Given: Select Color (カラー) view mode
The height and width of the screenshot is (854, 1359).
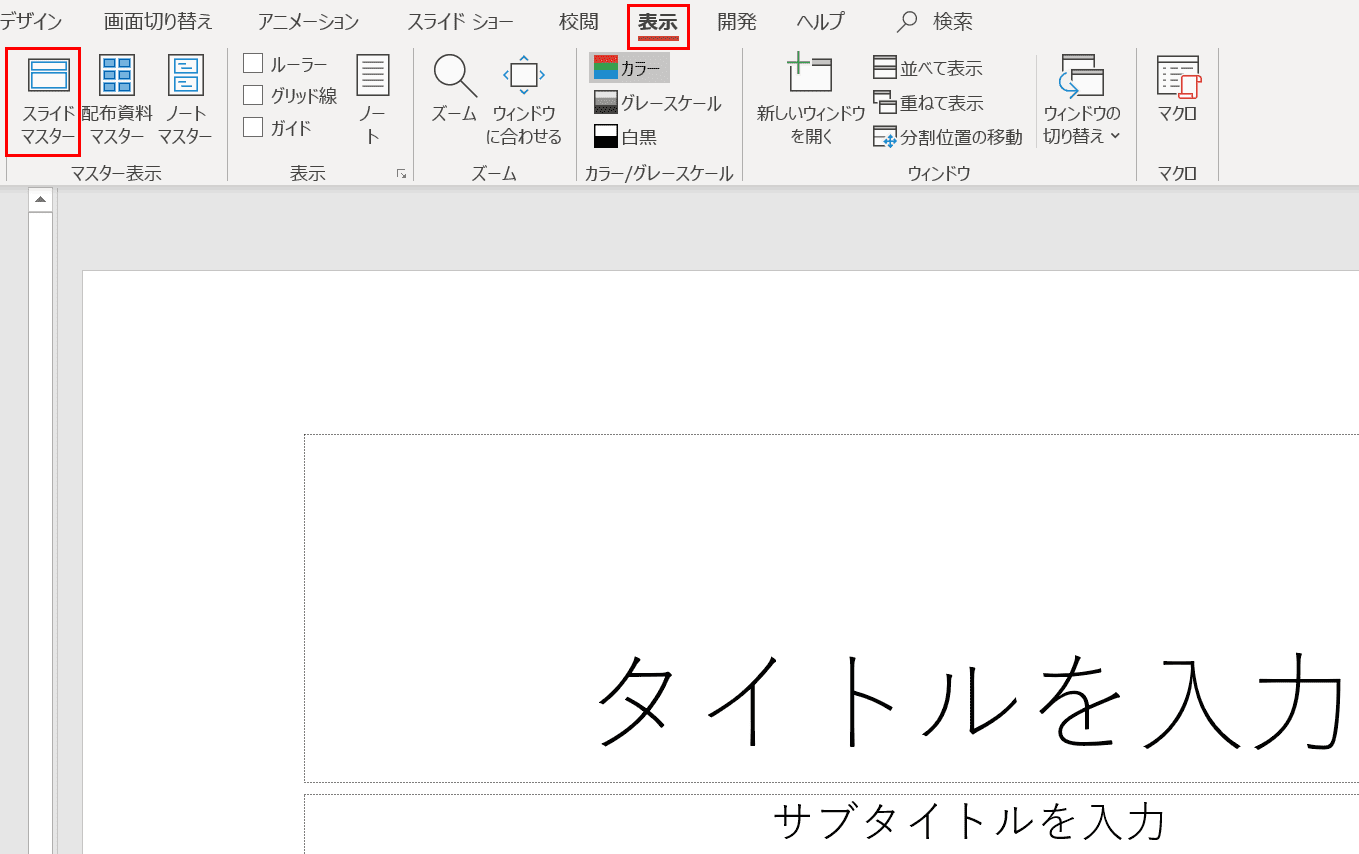Looking at the screenshot, I should [x=629, y=68].
